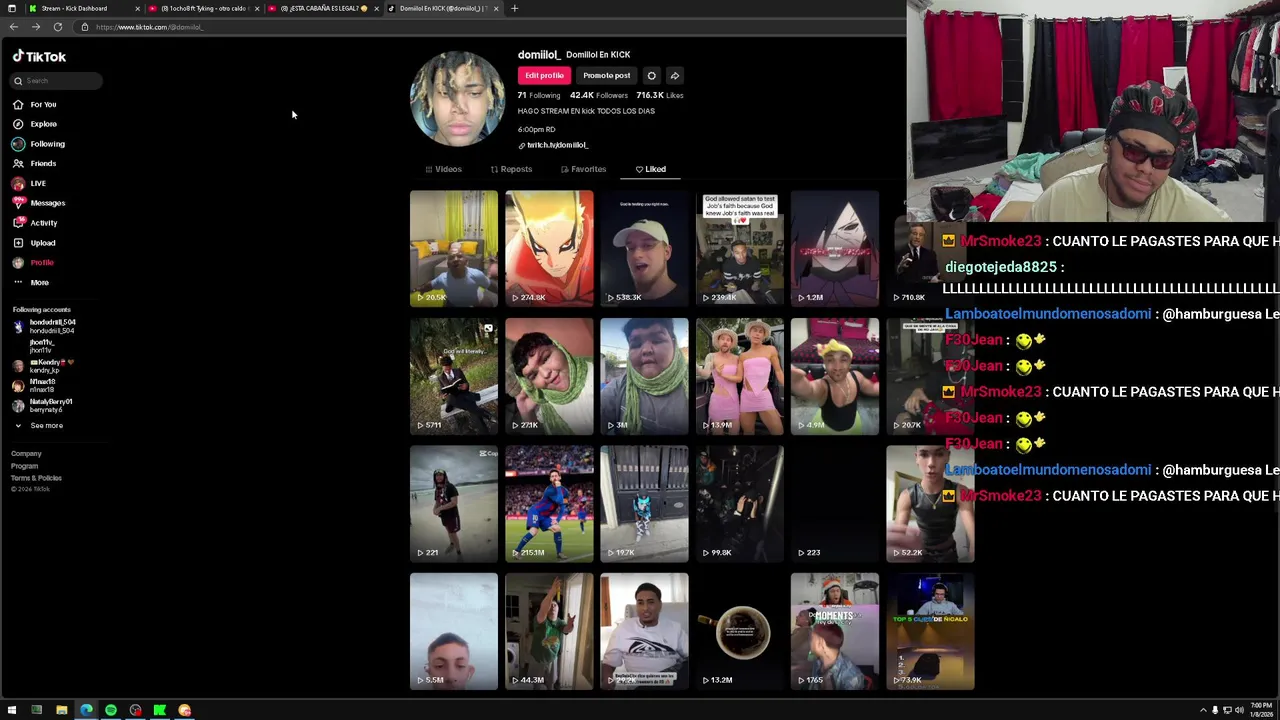Open File Explorer from the taskbar
Viewport: 1280px width, 720px height.
(61, 710)
